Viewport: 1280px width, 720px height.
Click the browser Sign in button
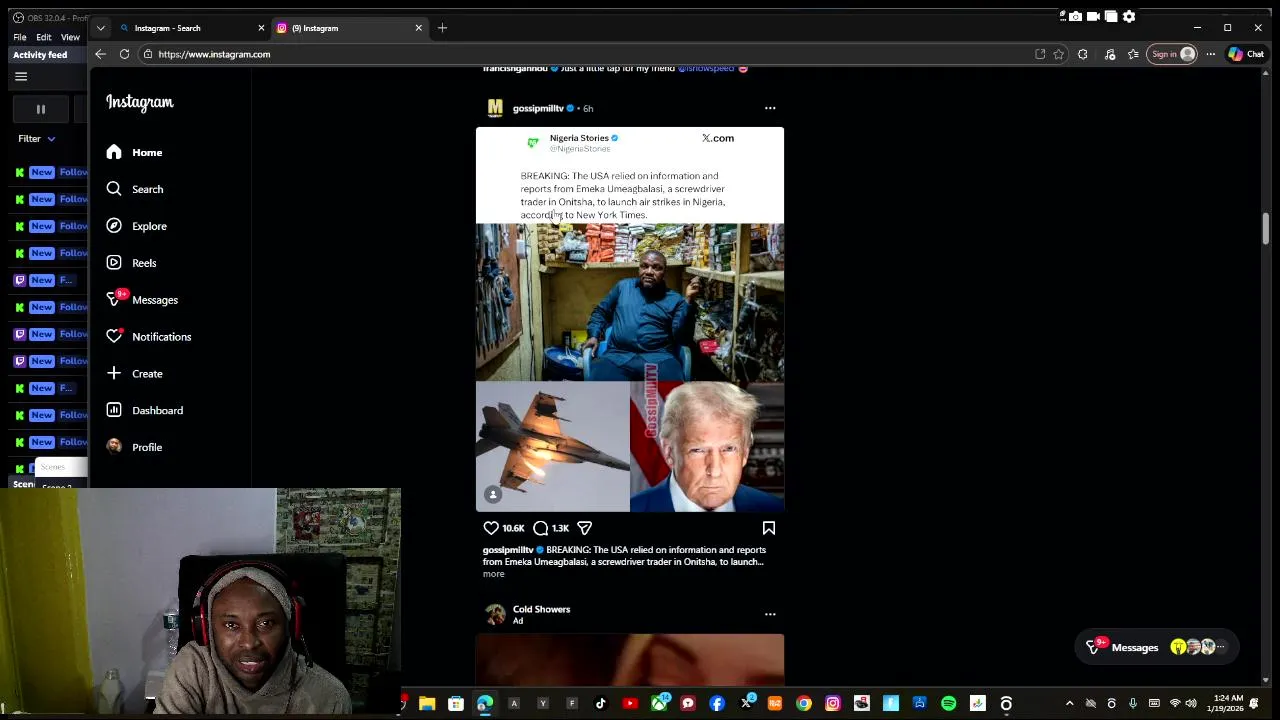pyautogui.click(x=1173, y=54)
